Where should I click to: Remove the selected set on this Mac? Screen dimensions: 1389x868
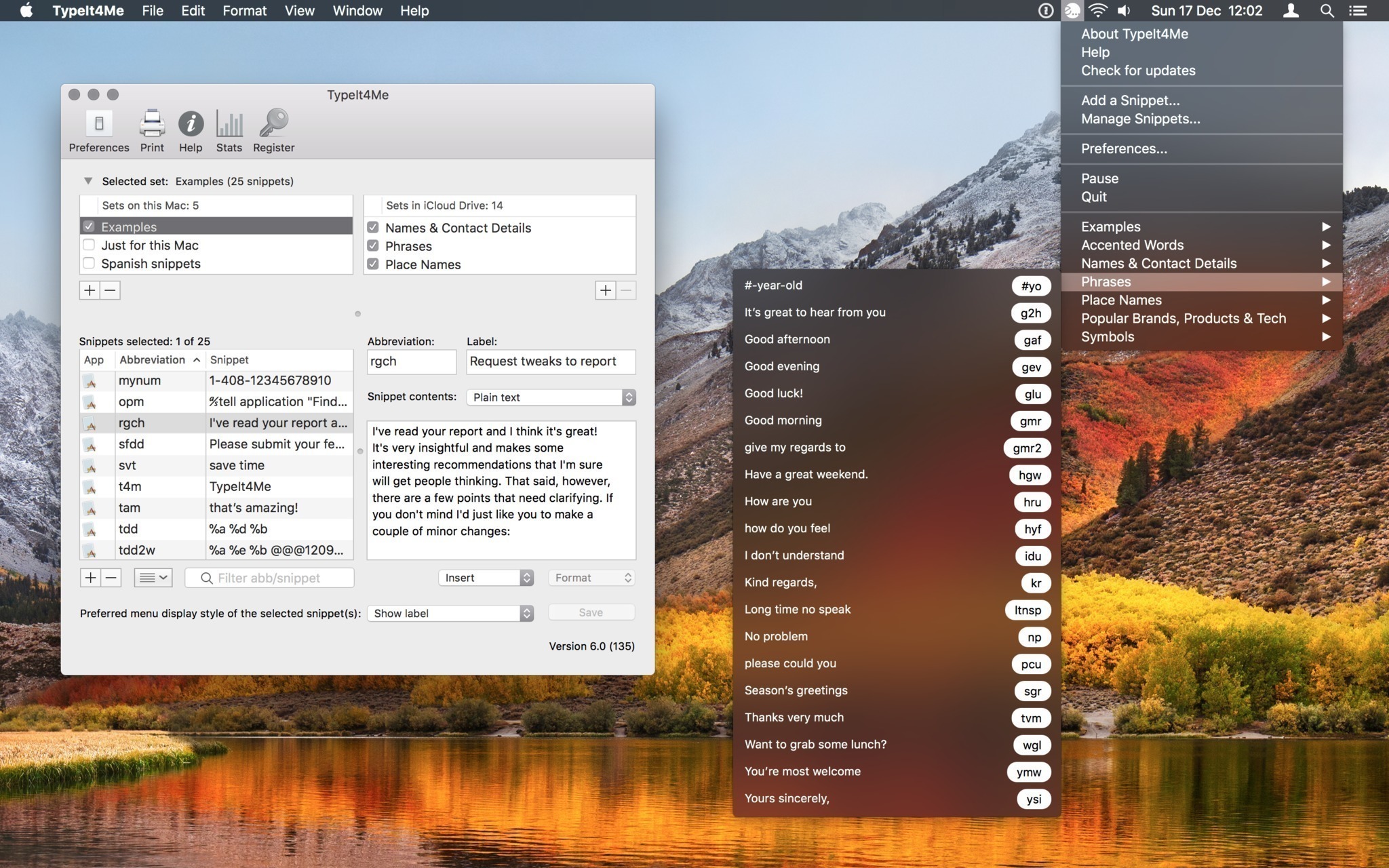tap(111, 290)
